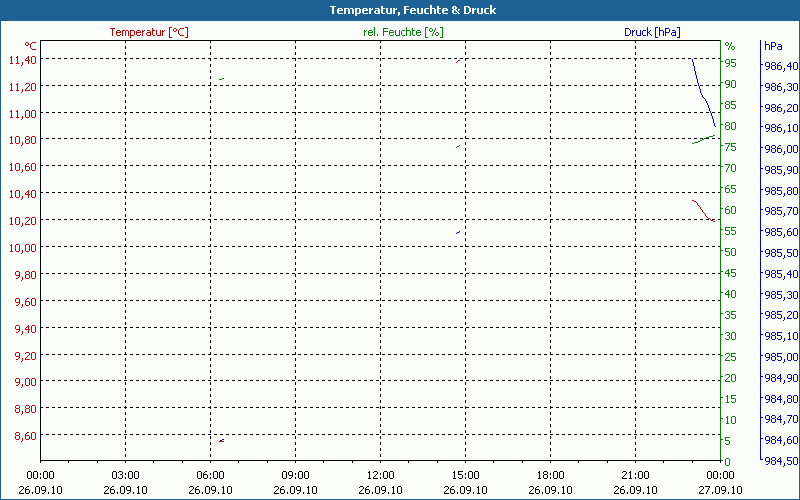Screen dimensions: 800x500
Task: Click the '06:00' time axis label
Action: click(211, 476)
